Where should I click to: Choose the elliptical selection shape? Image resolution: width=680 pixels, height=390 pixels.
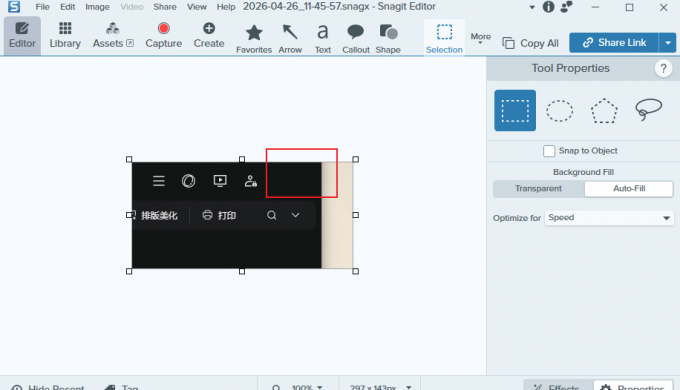coord(559,111)
